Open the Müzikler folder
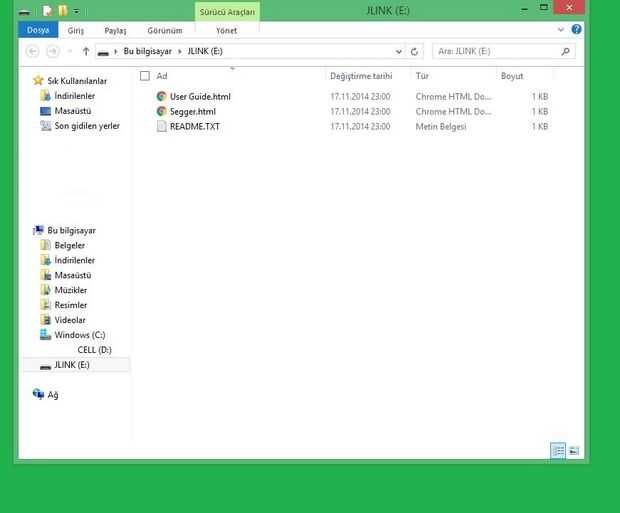 click(71, 290)
